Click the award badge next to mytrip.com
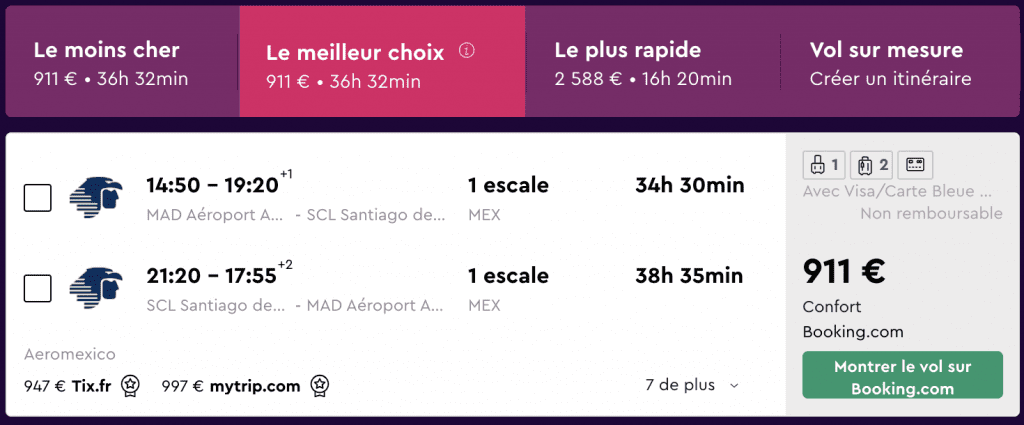1024x425 pixels. click(320, 385)
